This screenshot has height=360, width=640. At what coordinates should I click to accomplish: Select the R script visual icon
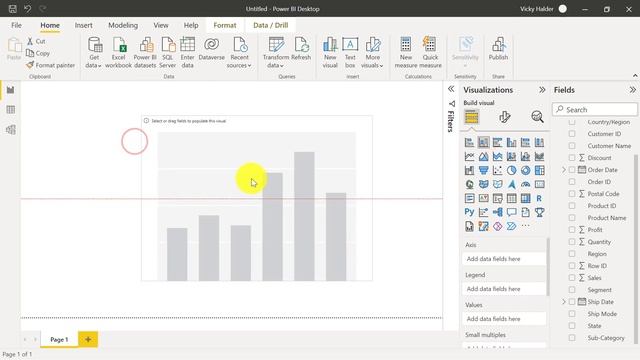click(x=539, y=198)
